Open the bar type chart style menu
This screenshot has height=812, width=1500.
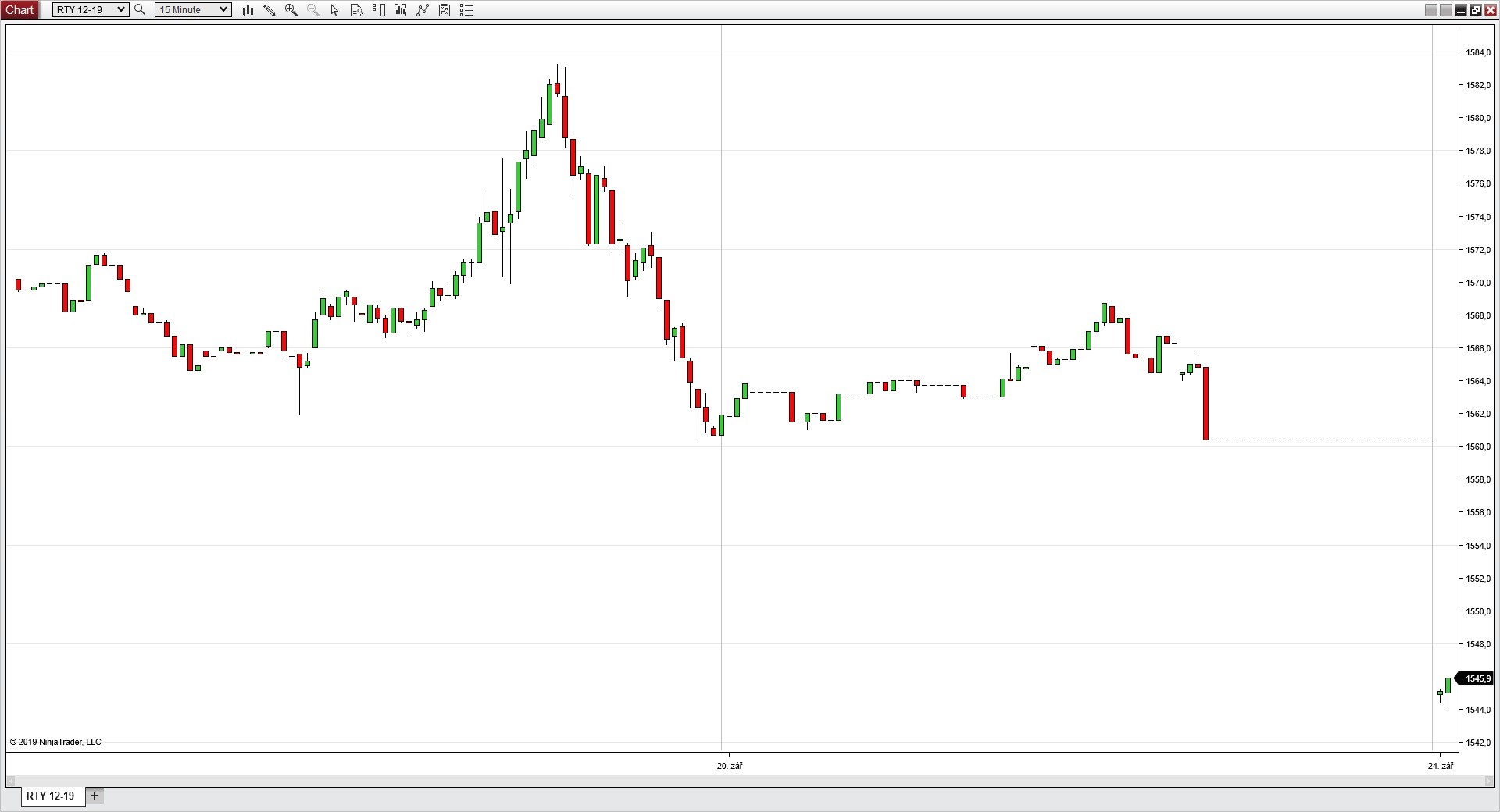(248, 10)
